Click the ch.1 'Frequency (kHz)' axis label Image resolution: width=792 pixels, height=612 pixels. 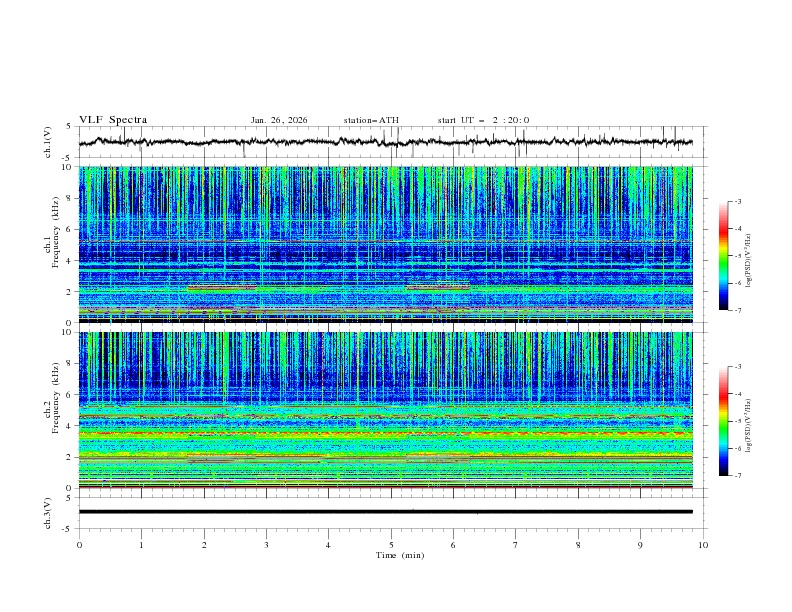56,232
